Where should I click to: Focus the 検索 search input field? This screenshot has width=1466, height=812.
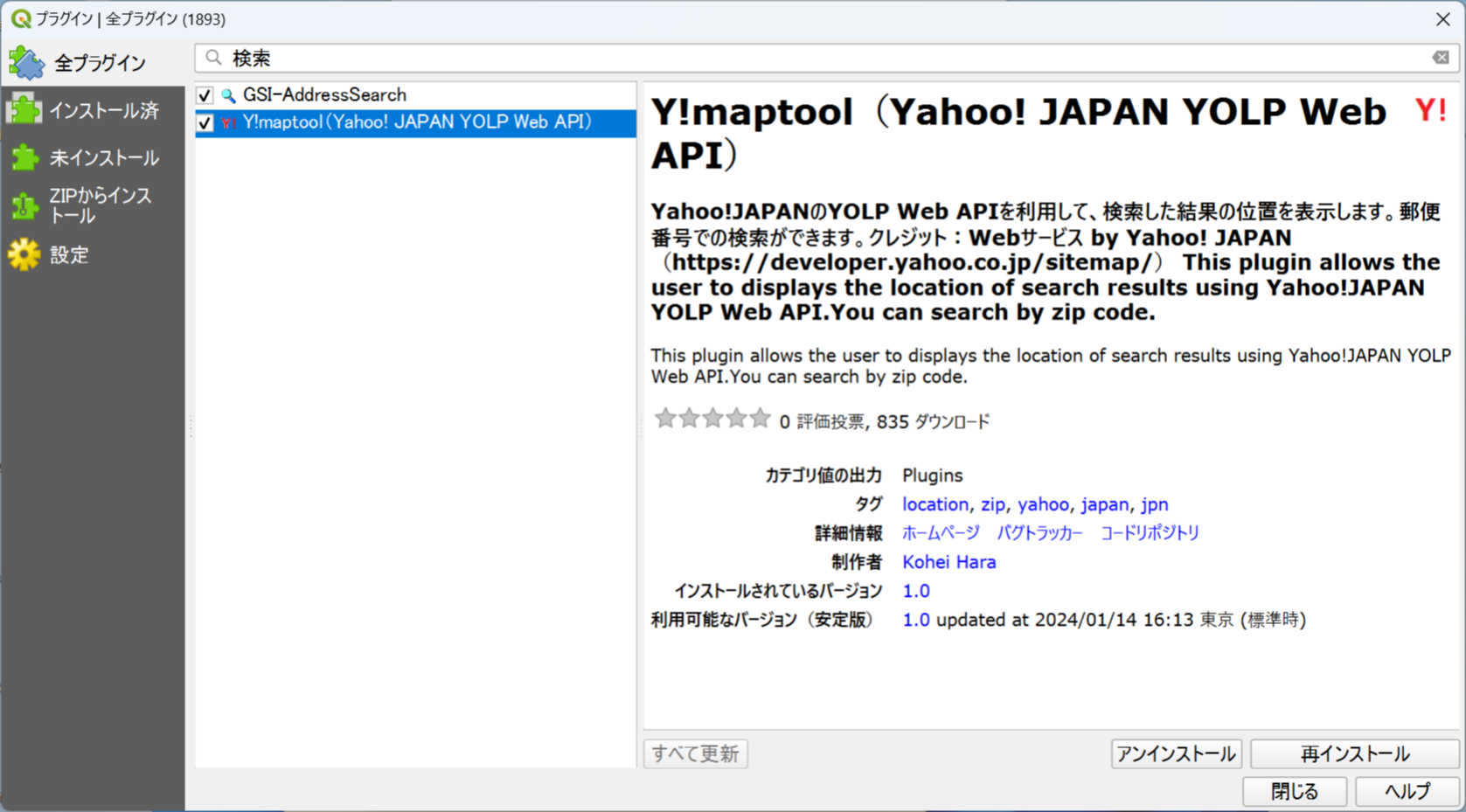click(x=826, y=59)
